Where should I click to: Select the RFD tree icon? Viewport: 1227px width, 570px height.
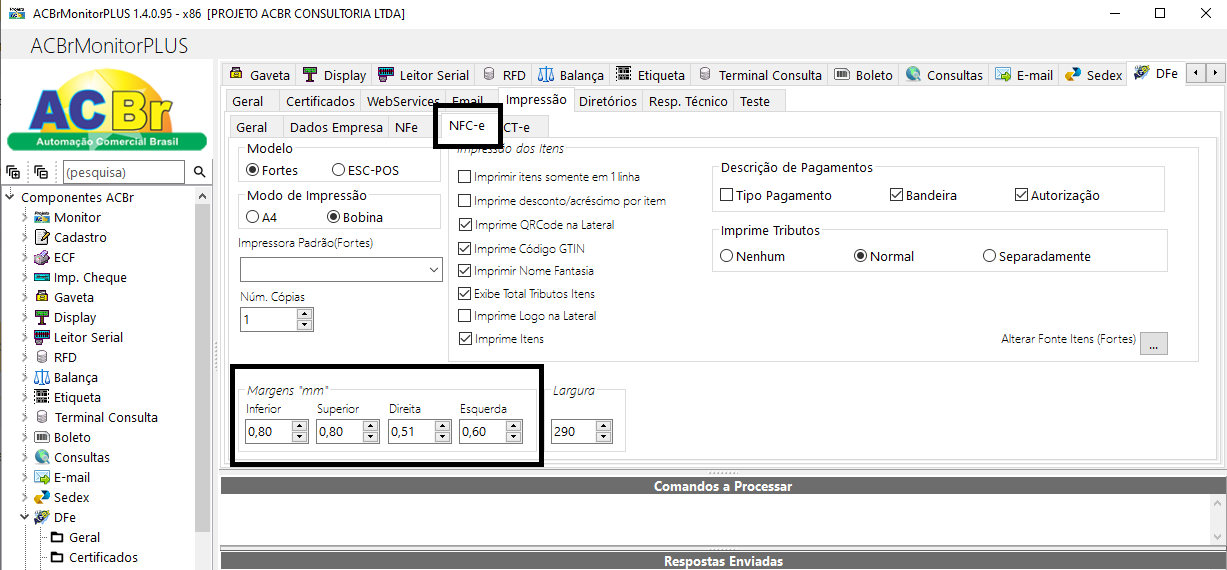click(x=42, y=357)
